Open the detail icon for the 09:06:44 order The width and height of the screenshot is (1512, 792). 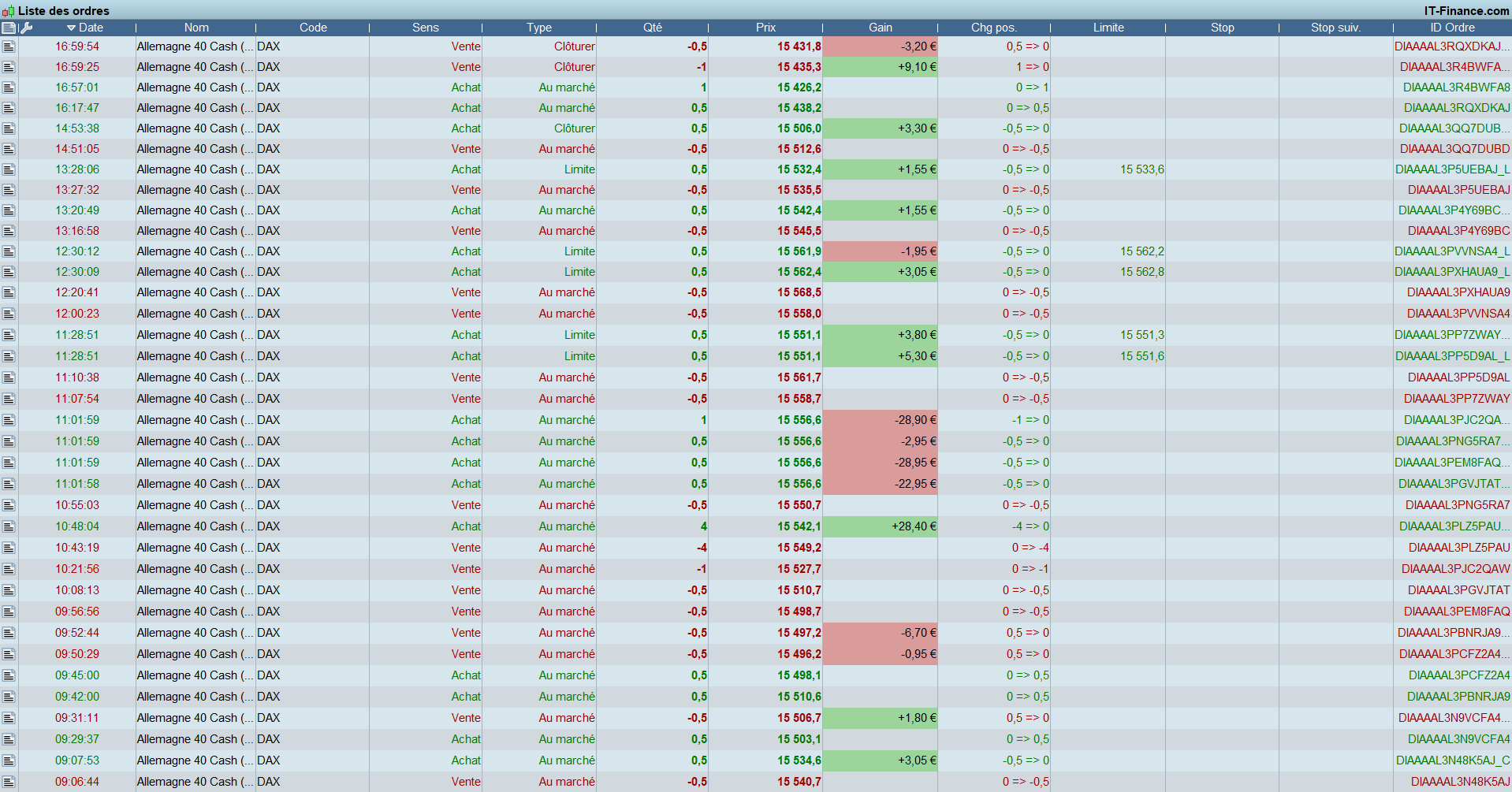[9, 782]
